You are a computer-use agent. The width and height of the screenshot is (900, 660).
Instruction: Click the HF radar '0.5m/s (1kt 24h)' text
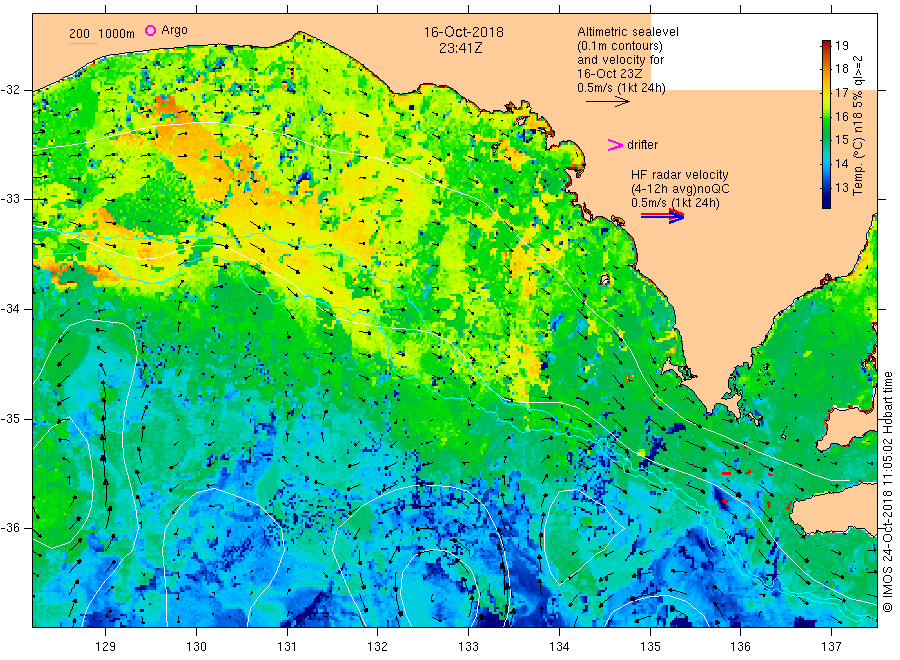[x=675, y=203]
